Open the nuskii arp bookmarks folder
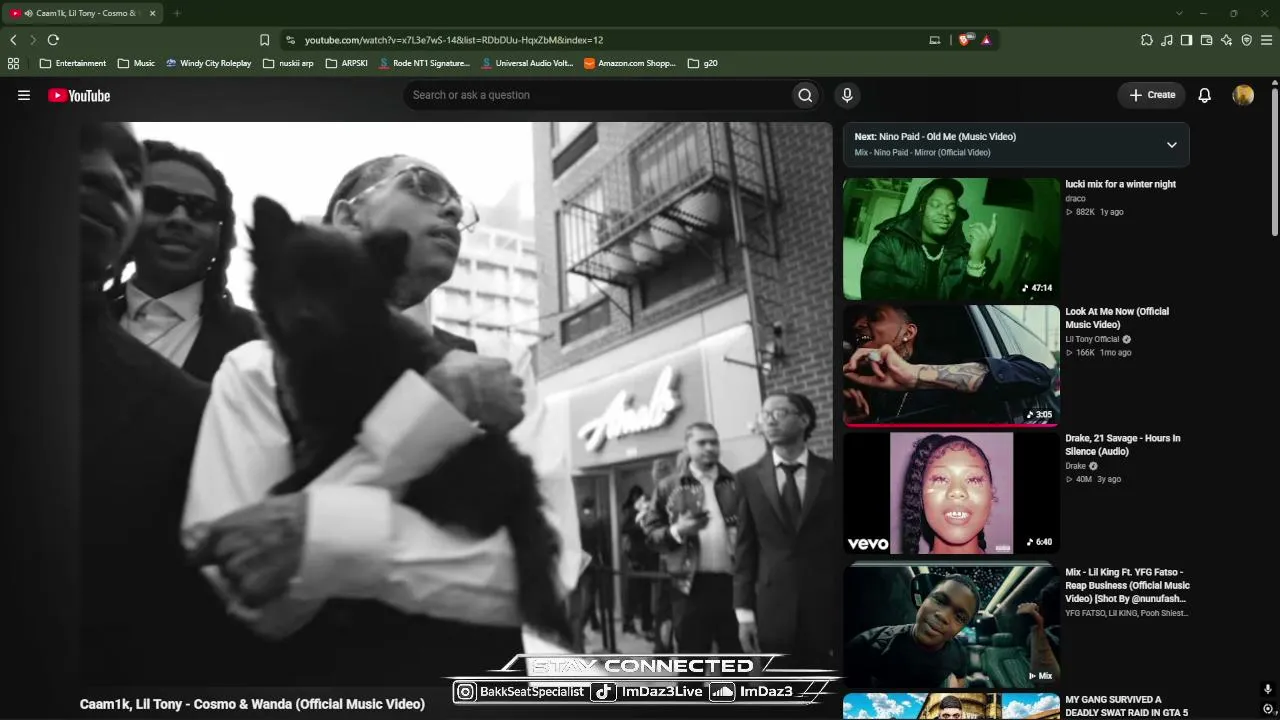The height and width of the screenshot is (720, 1280). 288,63
